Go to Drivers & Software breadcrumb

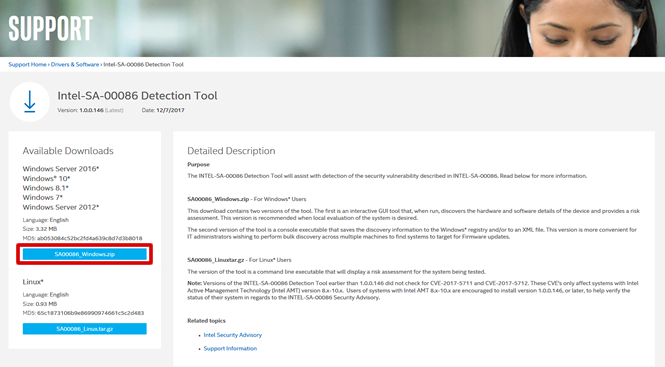[75, 64]
